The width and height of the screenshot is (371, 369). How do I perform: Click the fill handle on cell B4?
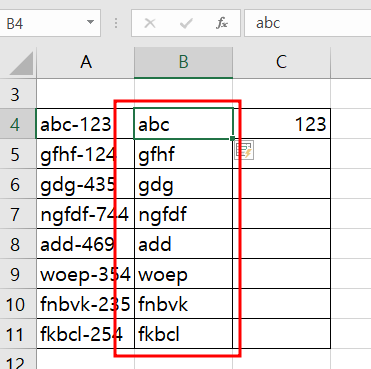pos(232,138)
